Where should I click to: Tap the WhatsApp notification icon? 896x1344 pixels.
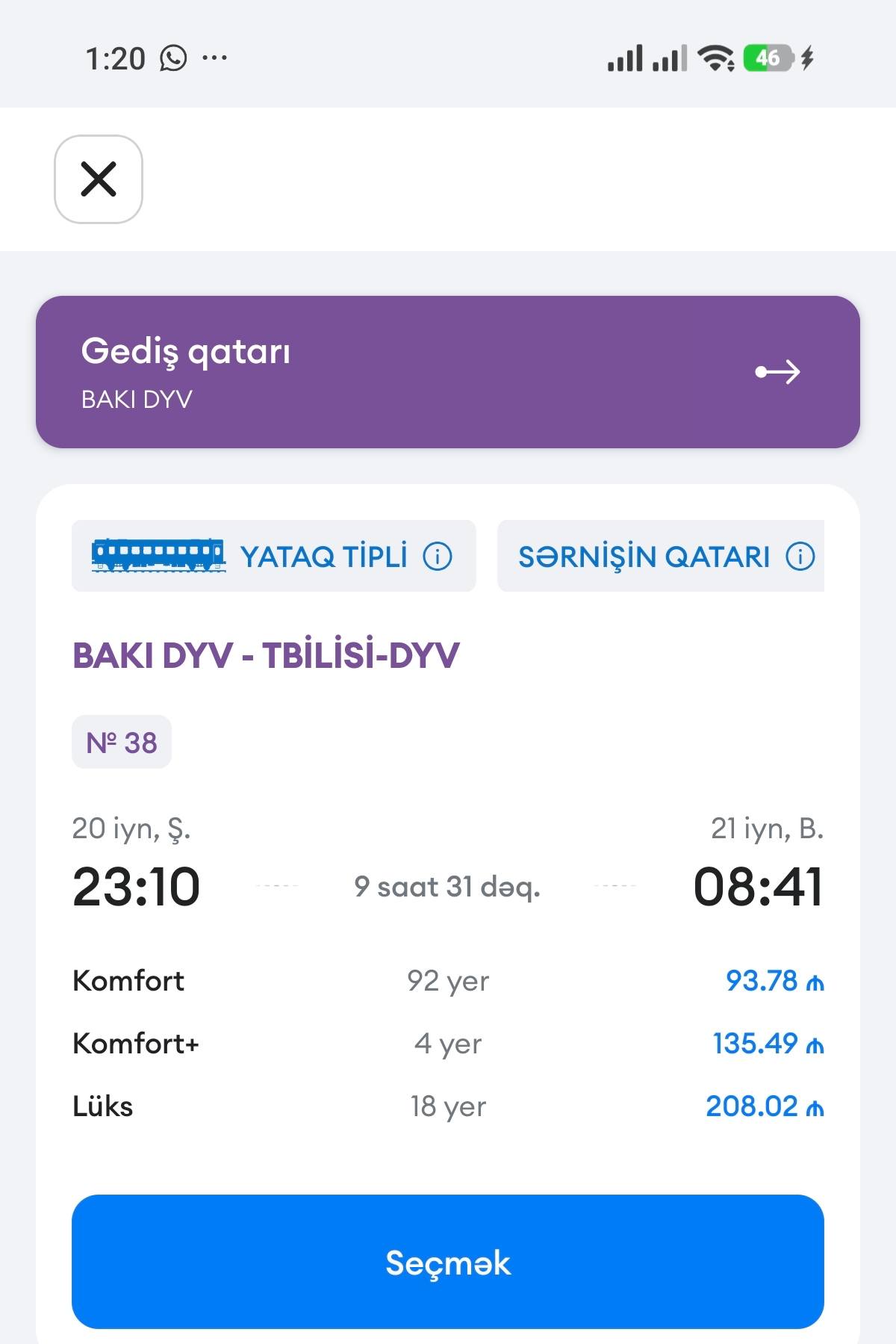tap(173, 58)
